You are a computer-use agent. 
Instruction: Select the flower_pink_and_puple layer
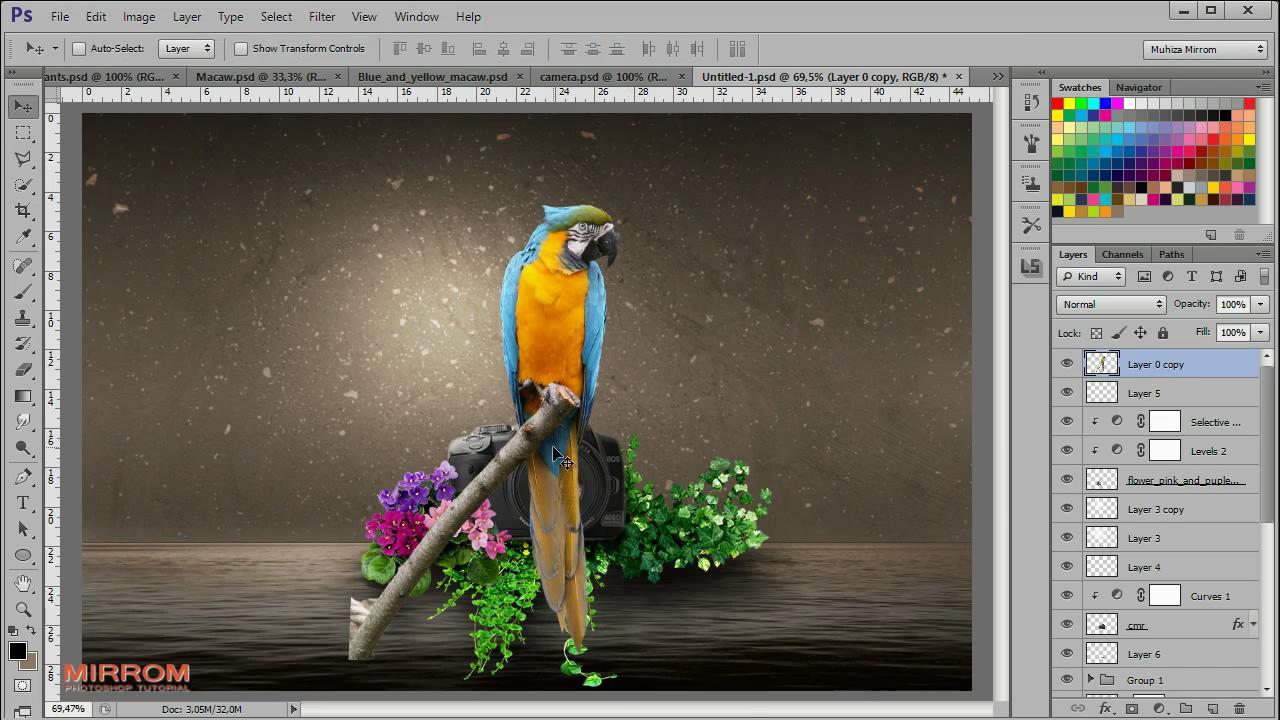pos(1158,480)
